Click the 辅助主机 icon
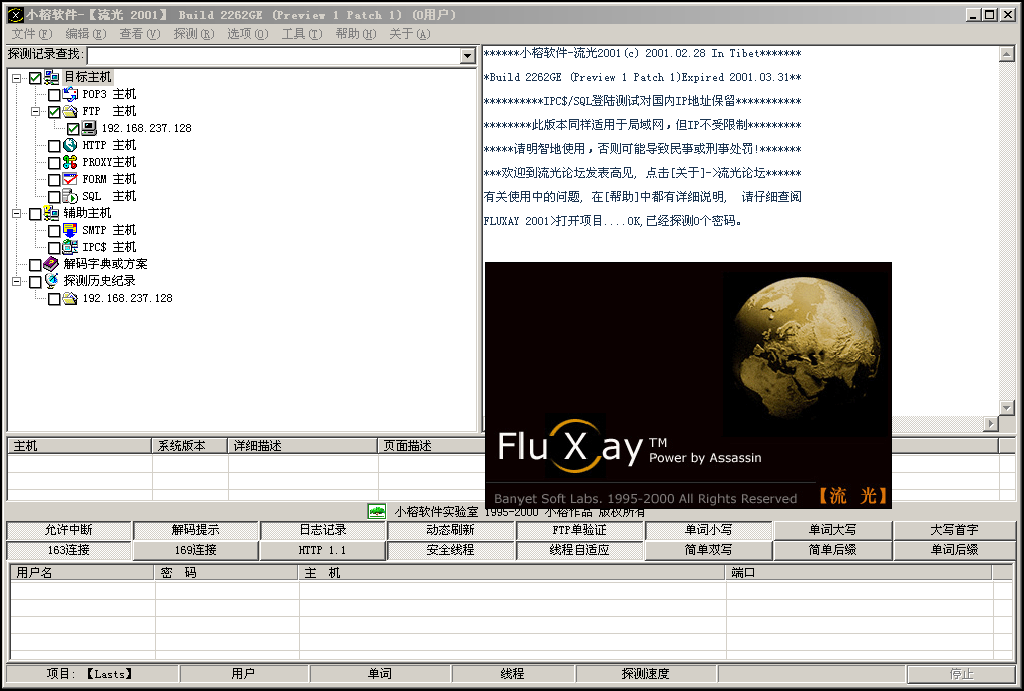1024x691 pixels. 52,213
